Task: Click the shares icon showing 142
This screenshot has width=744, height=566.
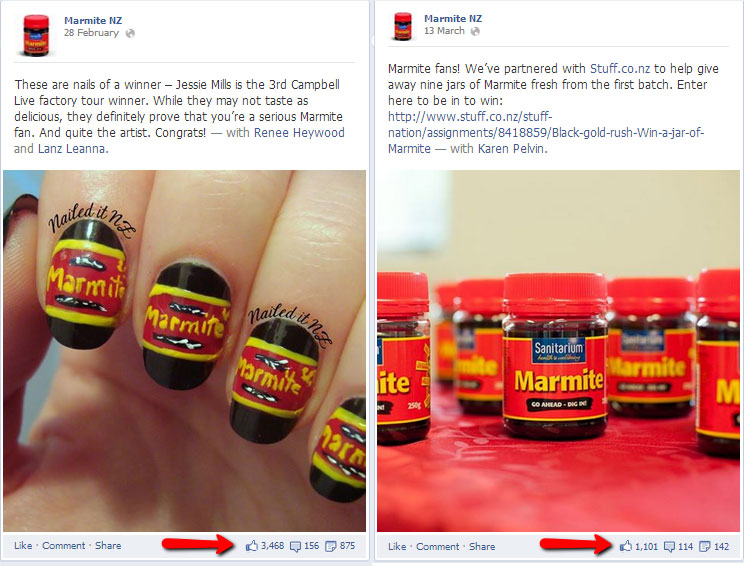Action: coord(705,547)
